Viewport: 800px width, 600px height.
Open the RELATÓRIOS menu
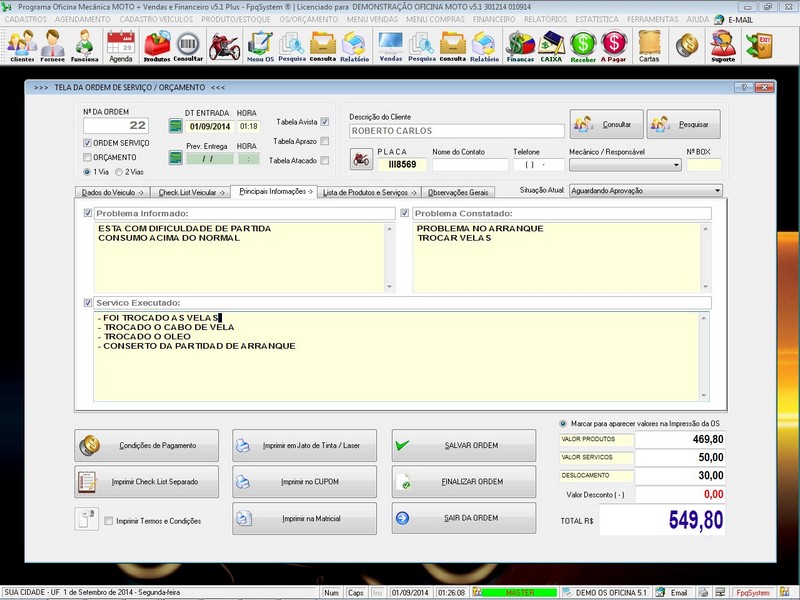545,19
